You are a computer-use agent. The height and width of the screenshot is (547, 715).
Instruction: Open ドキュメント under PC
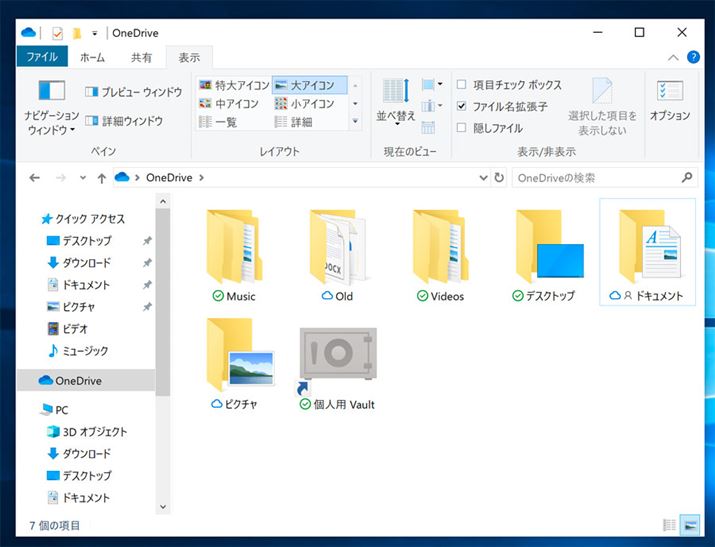(x=78, y=497)
